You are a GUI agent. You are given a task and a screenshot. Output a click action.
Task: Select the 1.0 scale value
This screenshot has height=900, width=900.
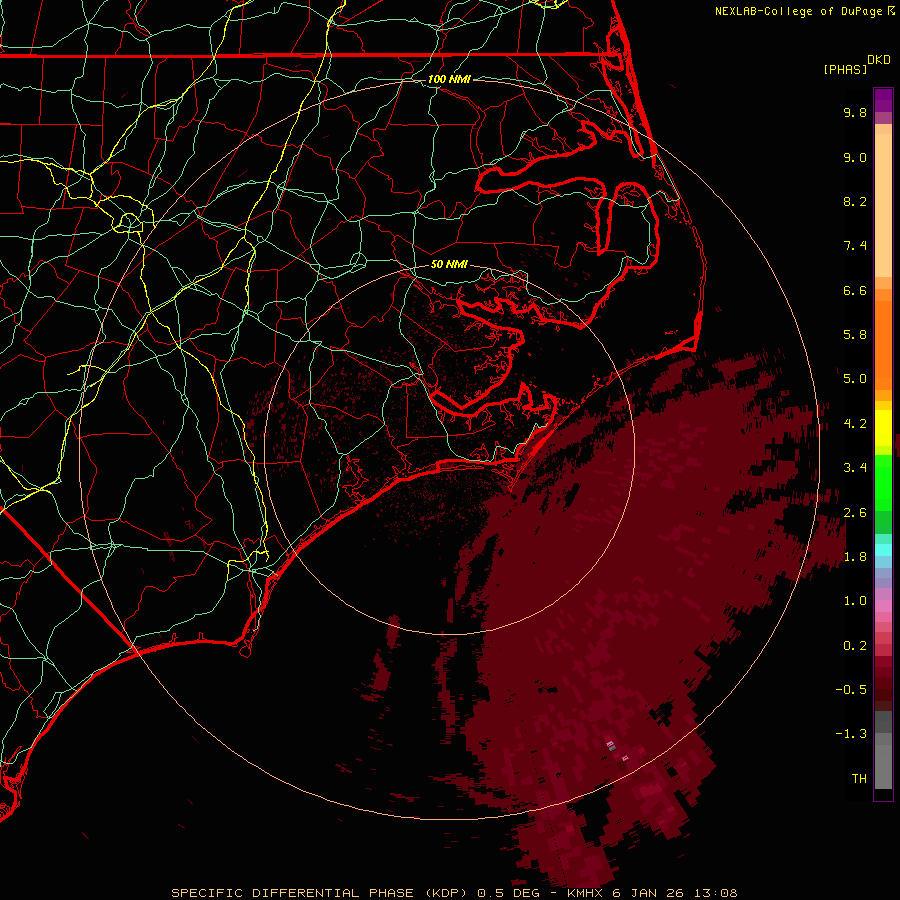[x=855, y=601]
